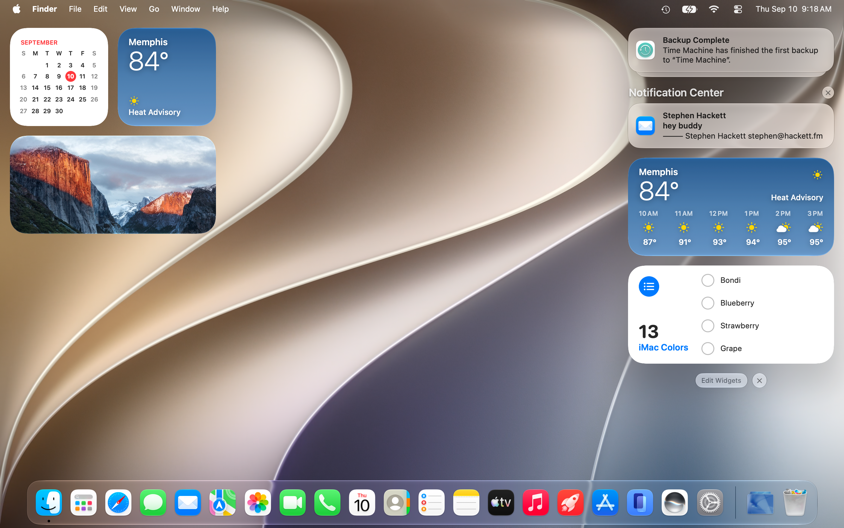Image resolution: width=844 pixels, height=528 pixels.
Task: Open the Backup Complete notification
Action: pyautogui.click(x=730, y=50)
